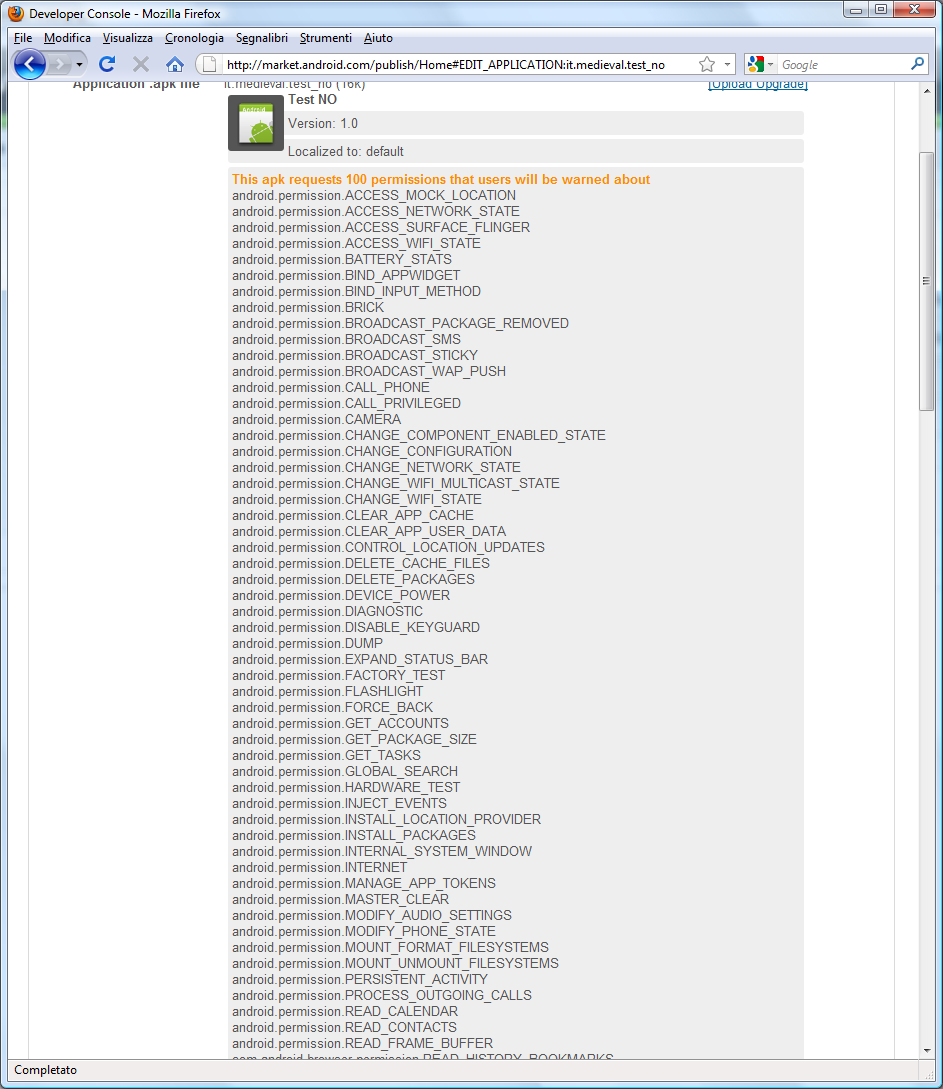Screen dimensions: 943x1089
Task: Select the INJECT_EVENTS permission line
Action: 340,803
